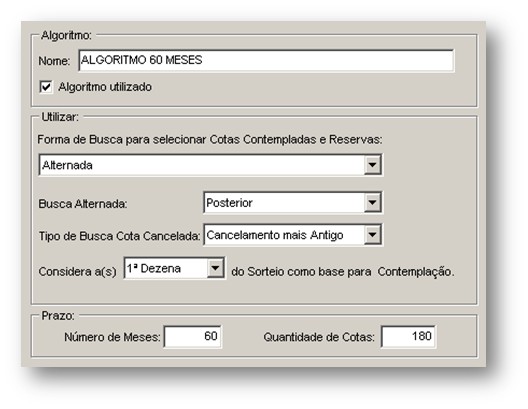The width and height of the screenshot is (528, 409).
Task: Click the Tipo de Busca Cota Cancelada label
Action: pos(120,236)
